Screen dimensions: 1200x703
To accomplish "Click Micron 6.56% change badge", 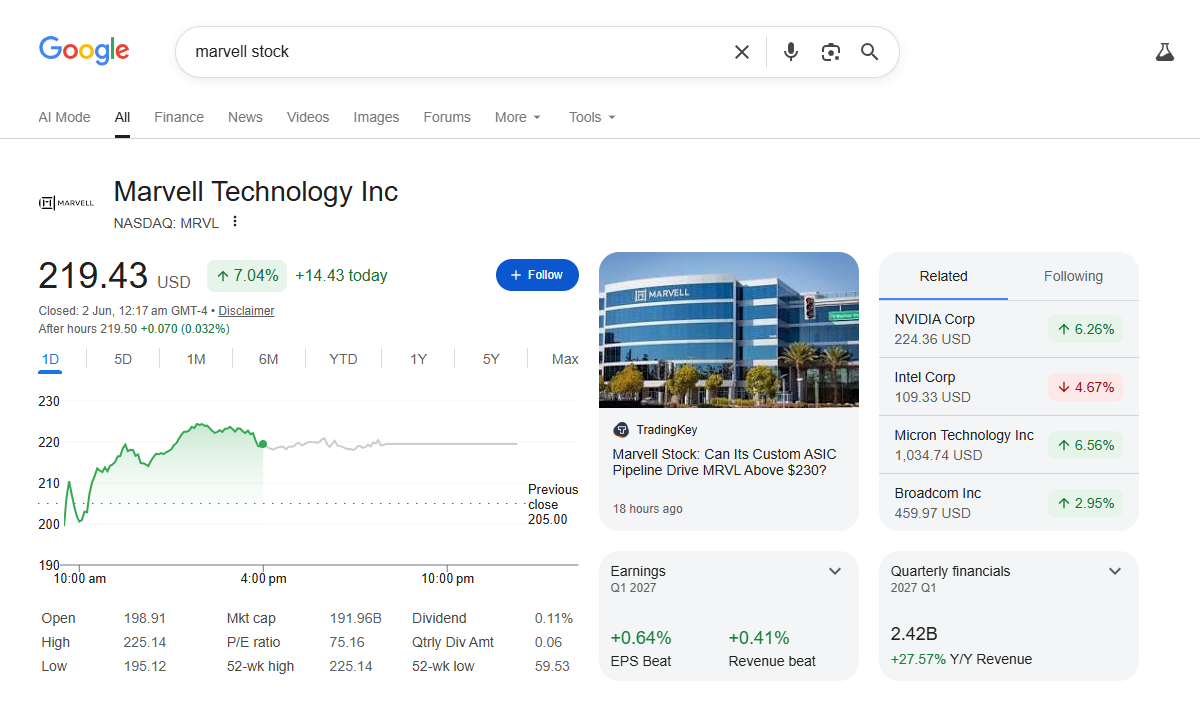I will click(1085, 445).
